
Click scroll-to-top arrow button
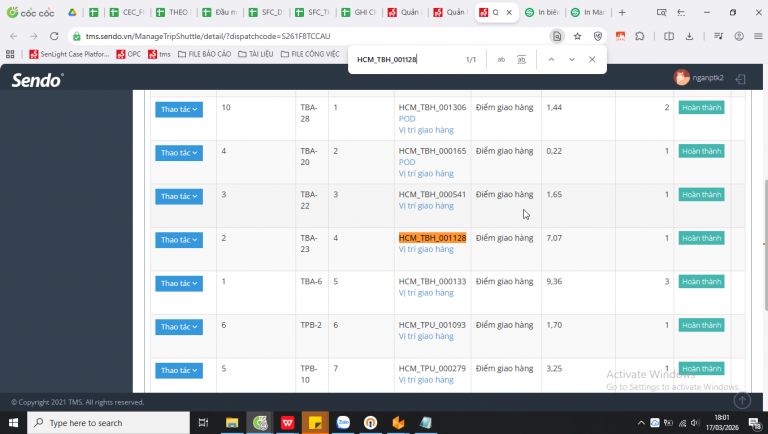tap(742, 401)
